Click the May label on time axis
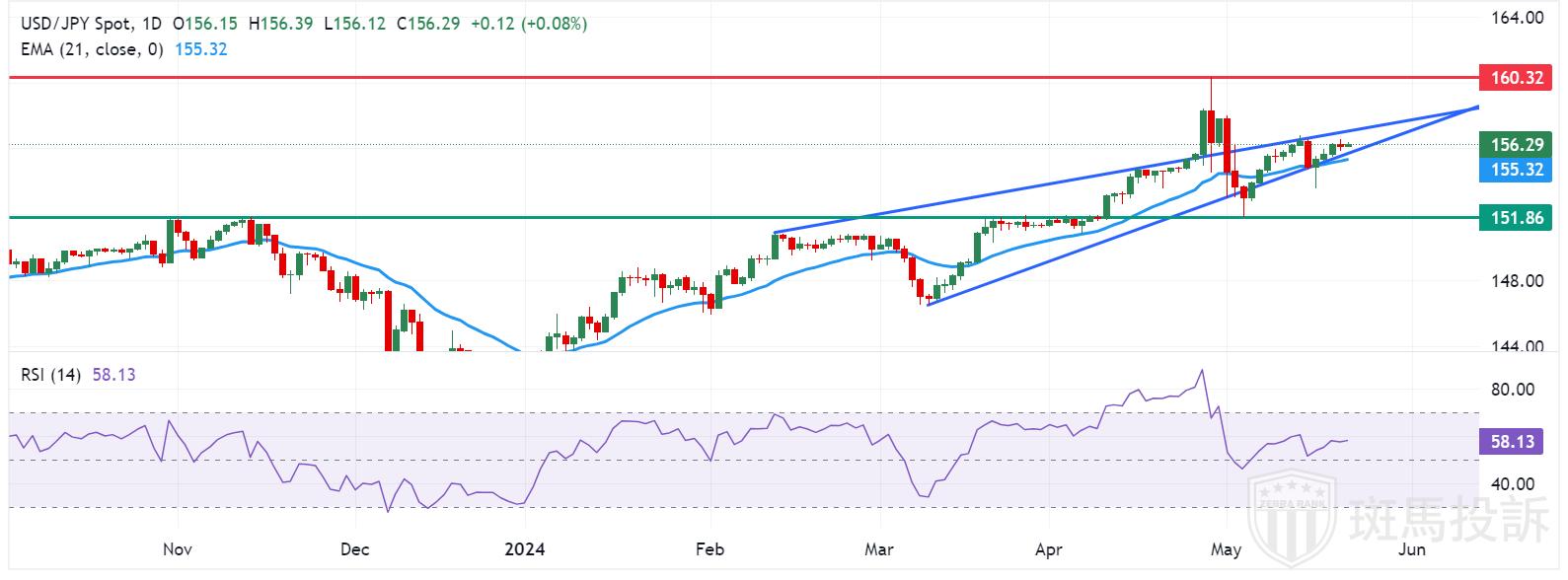The width and height of the screenshot is (1568, 580). [x=1225, y=548]
